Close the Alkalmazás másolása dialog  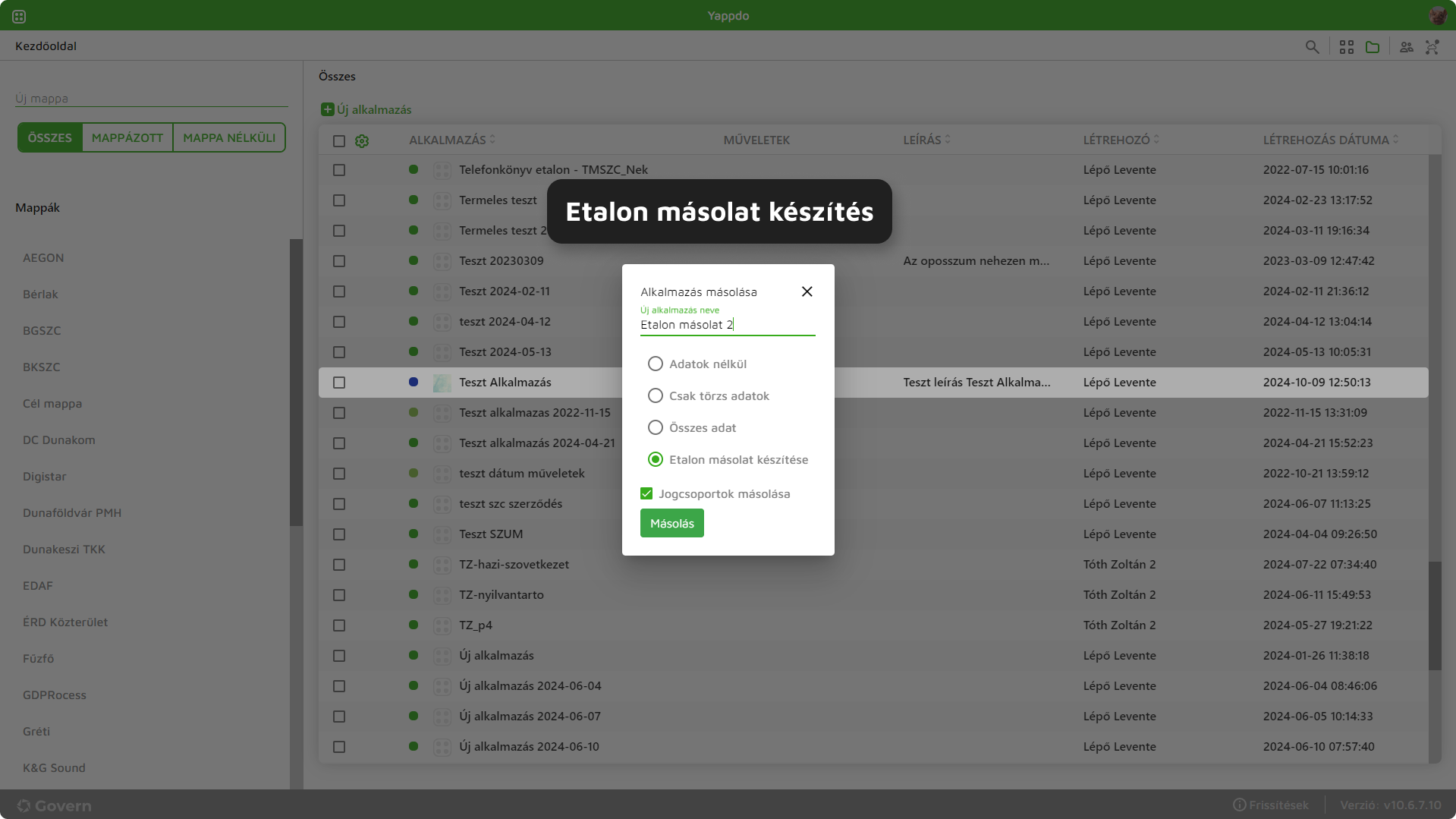807,291
